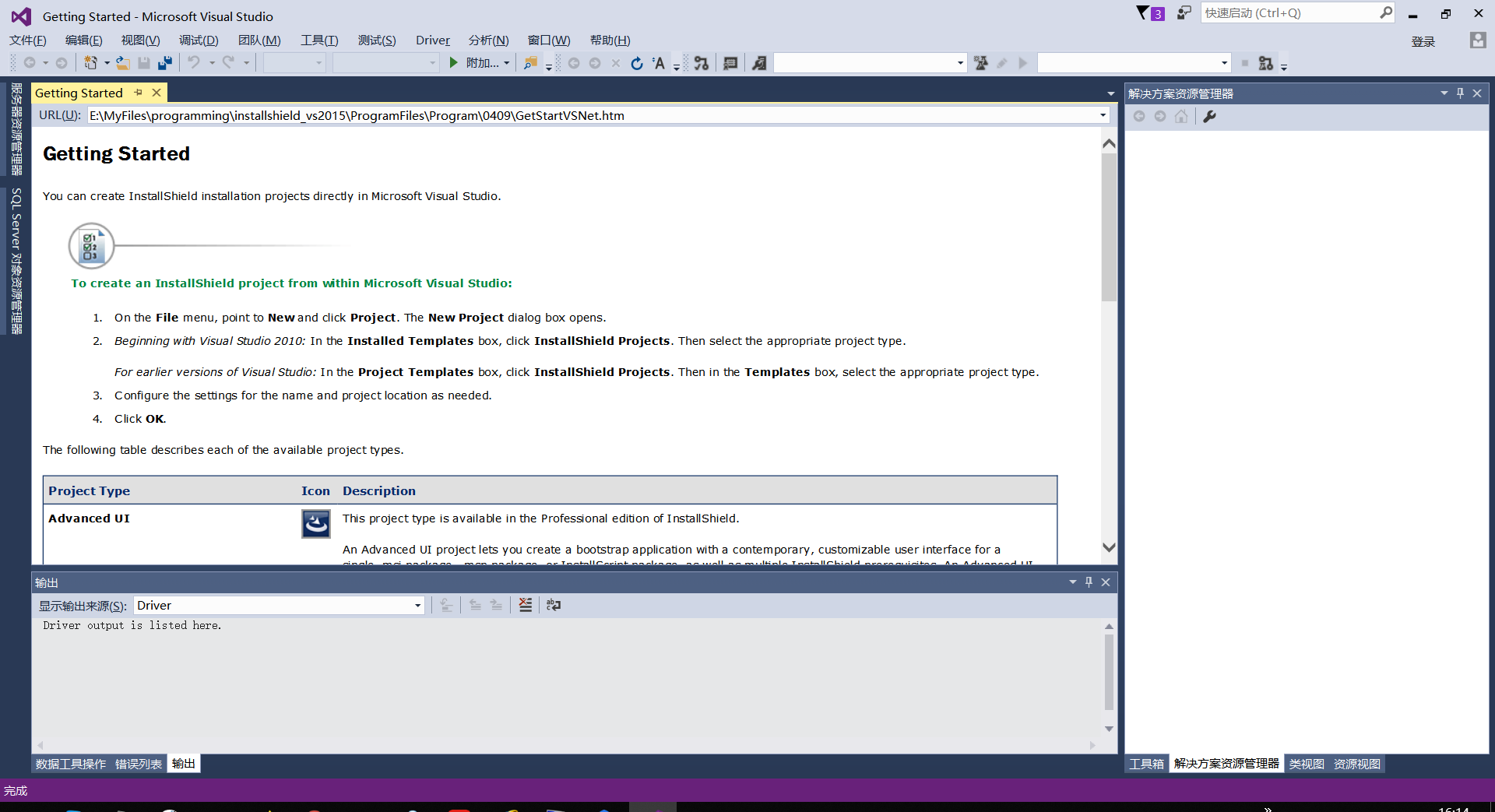Click the account avatar icon
1495x812 pixels.
point(1478,40)
